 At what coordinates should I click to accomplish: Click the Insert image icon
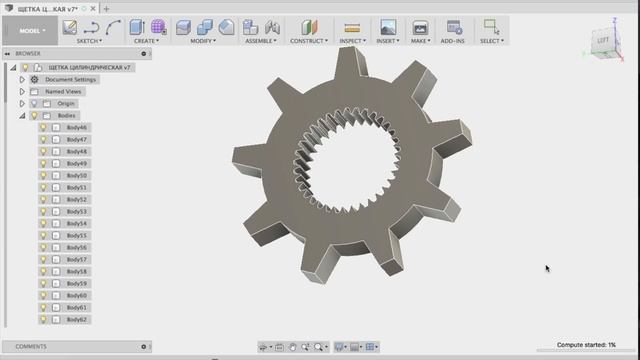[x=388, y=27]
